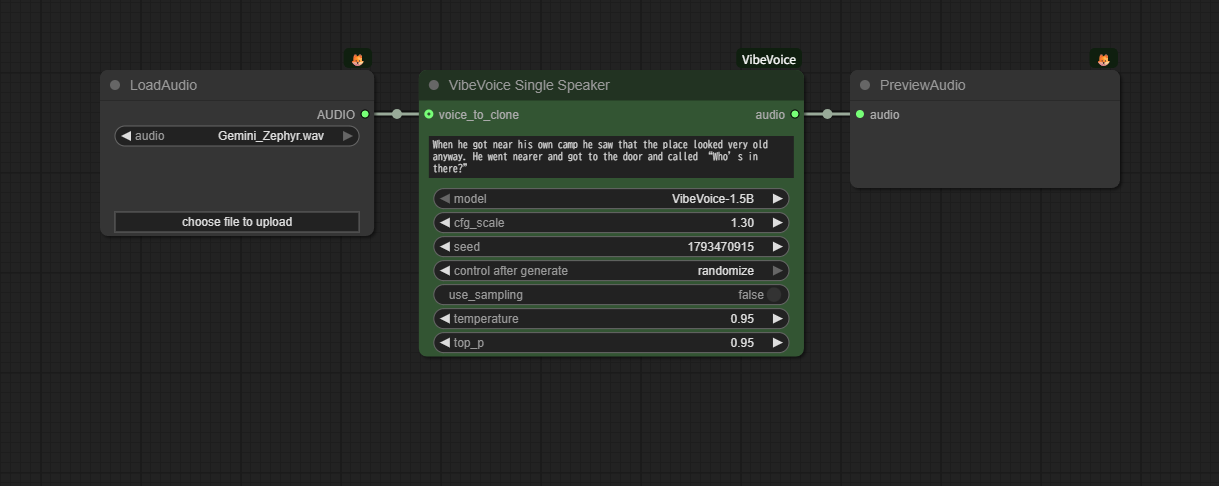The width and height of the screenshot is (1219, 486).
Task: Decrease temperature with left arrow
Action: click(x=445, y=319)
